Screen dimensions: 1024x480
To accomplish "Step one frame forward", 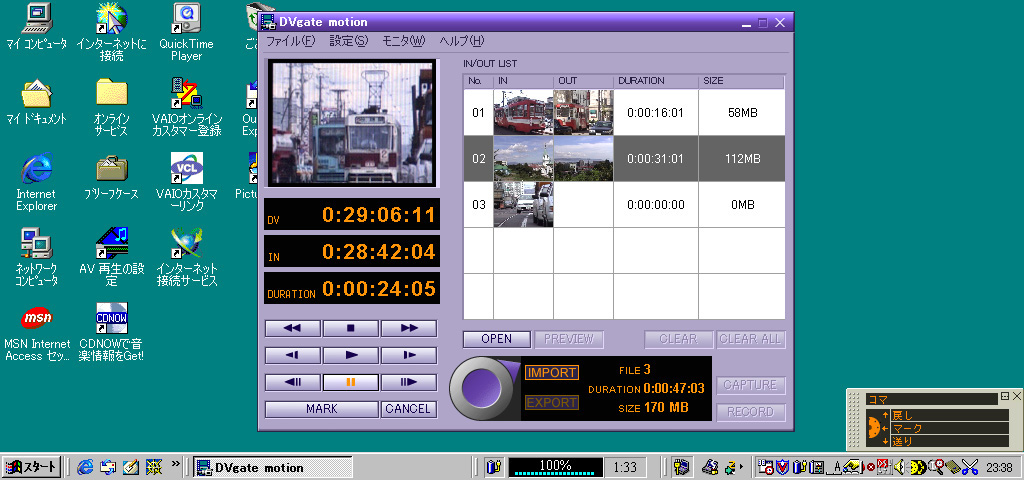I will pyautogui.click(x=408, y=382).
